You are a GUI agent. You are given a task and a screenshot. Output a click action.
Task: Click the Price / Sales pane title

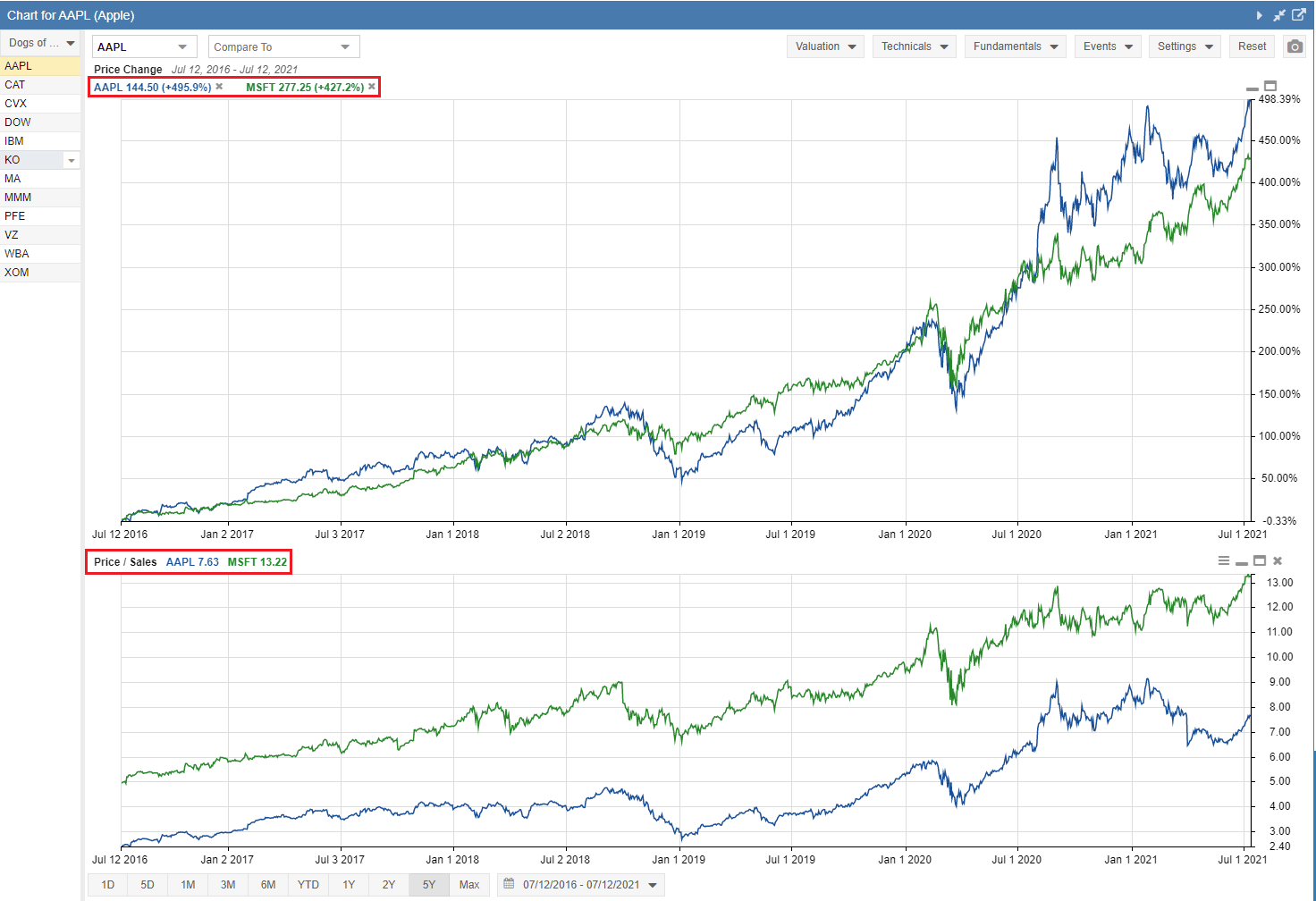click(x=125, y=562)
